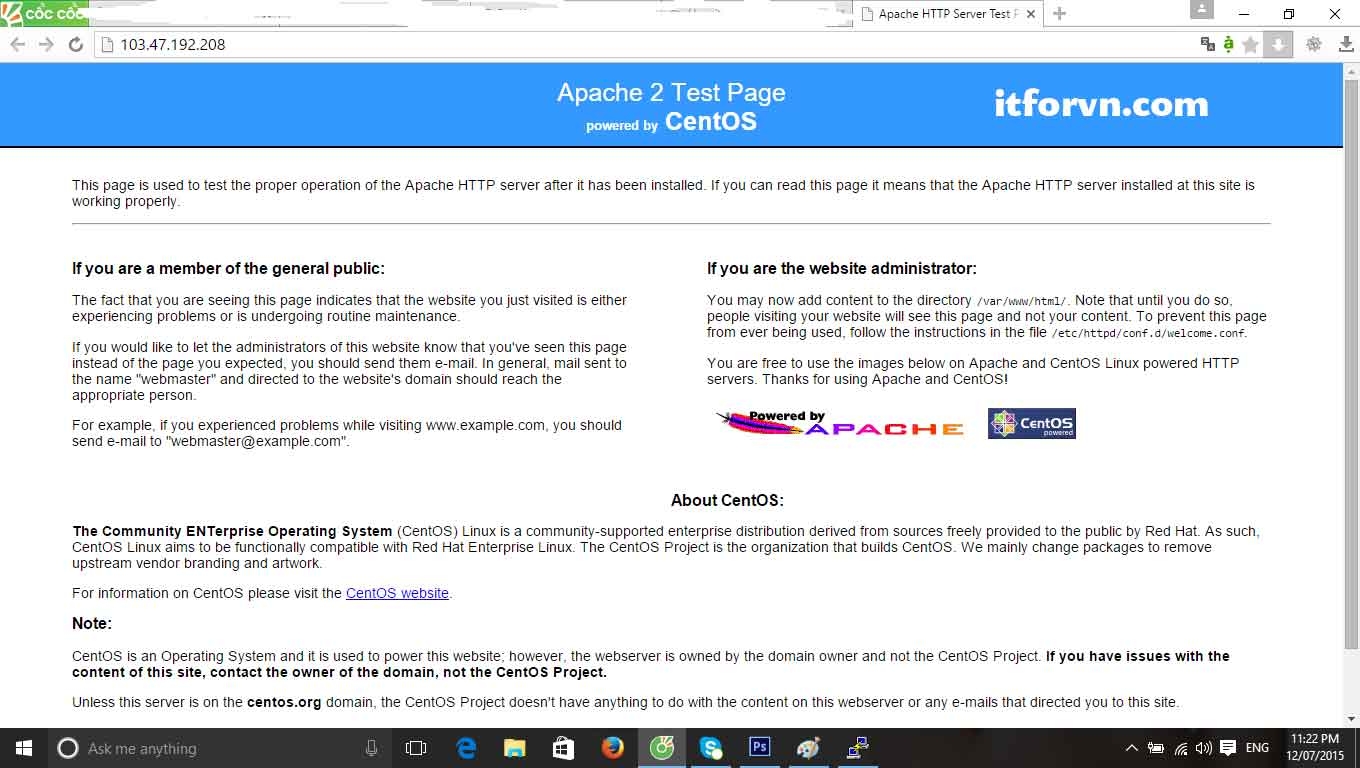Click the translate page icon

pyautogui.click(x=1207, y=45)
